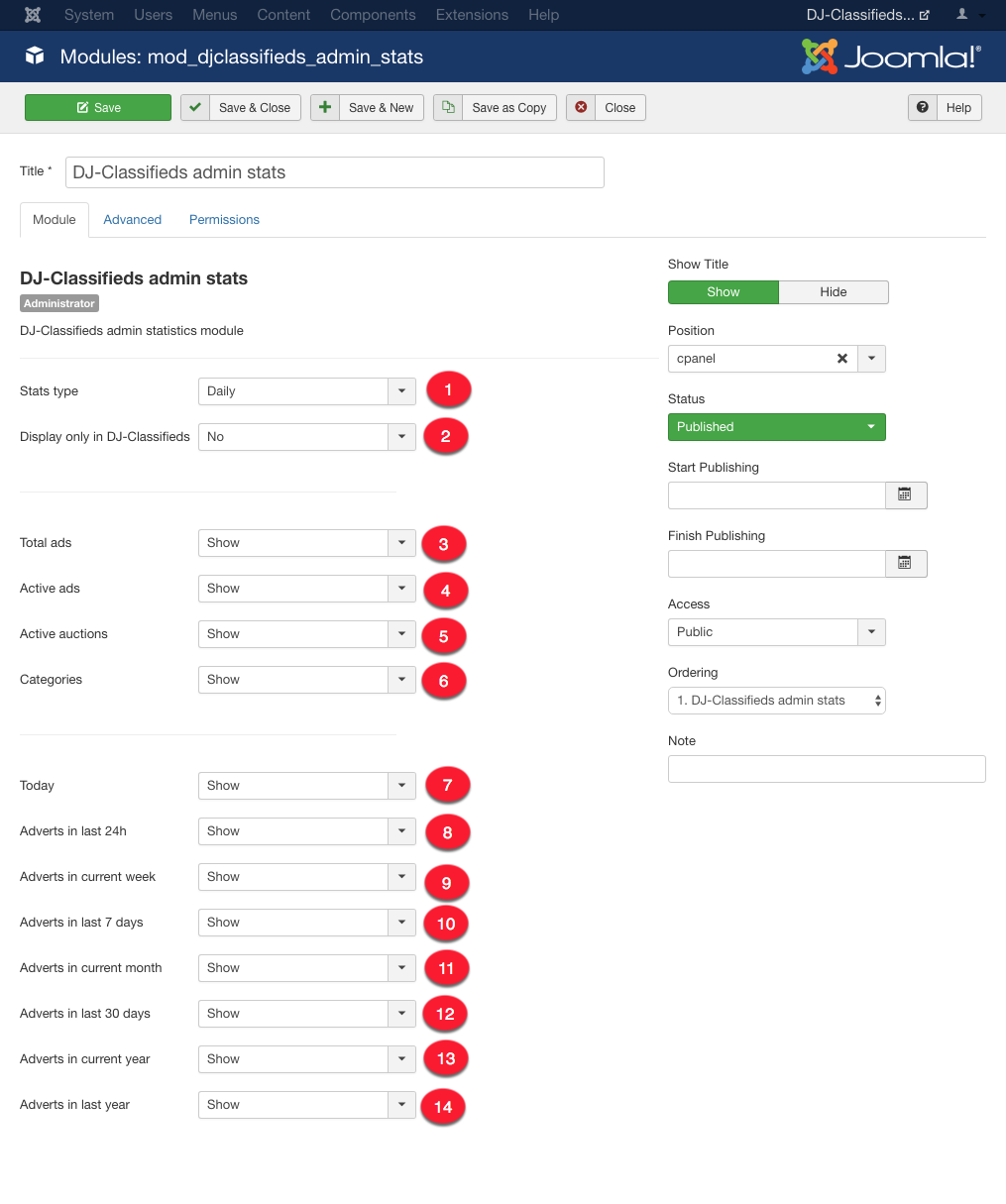Open the Content menu
This screenshot has width=1006, height=1204.
[x=283, y=15]
